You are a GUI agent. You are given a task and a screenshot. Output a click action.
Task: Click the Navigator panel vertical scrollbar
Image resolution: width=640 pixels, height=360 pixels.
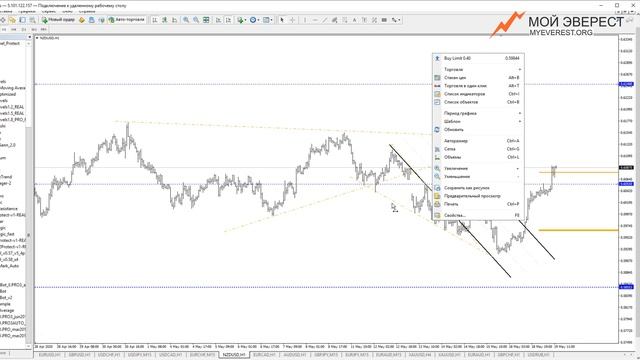[29, 194]
